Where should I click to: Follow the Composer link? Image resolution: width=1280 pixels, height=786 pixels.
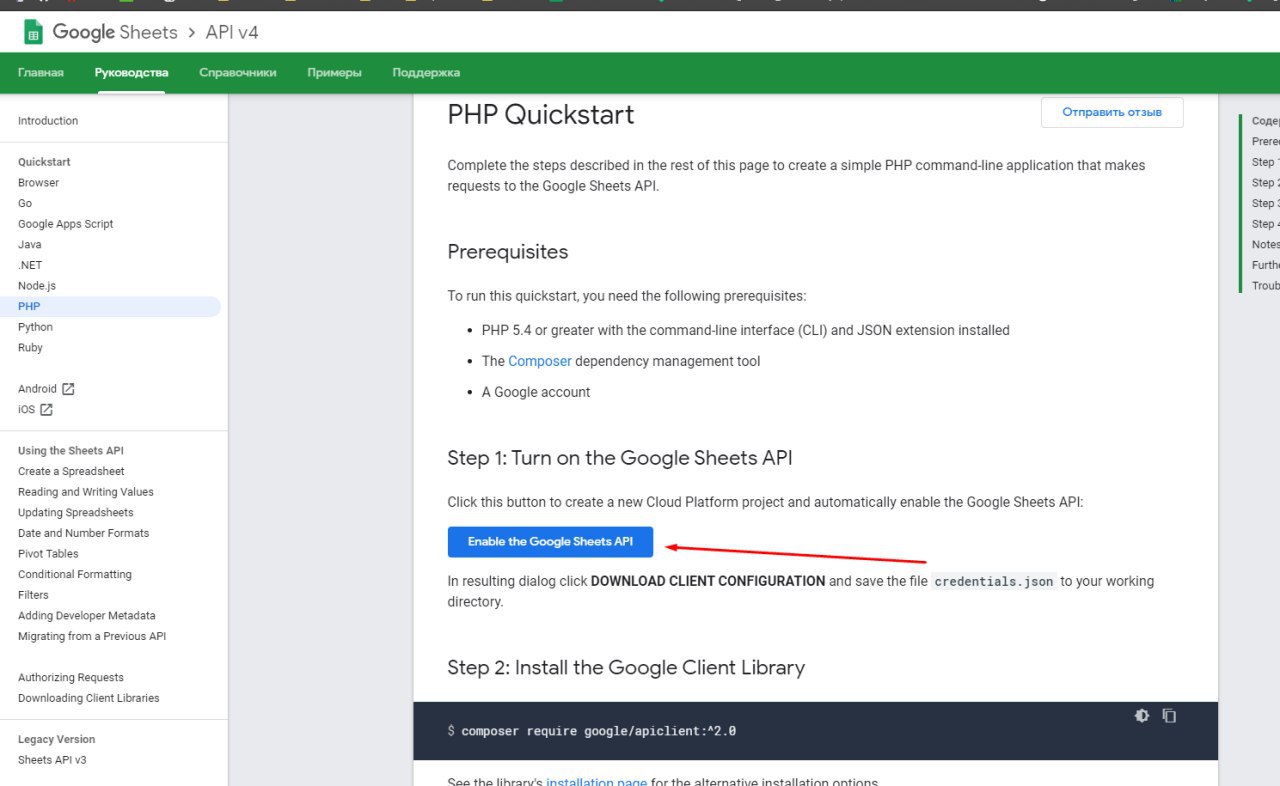[x=540, y=361]
